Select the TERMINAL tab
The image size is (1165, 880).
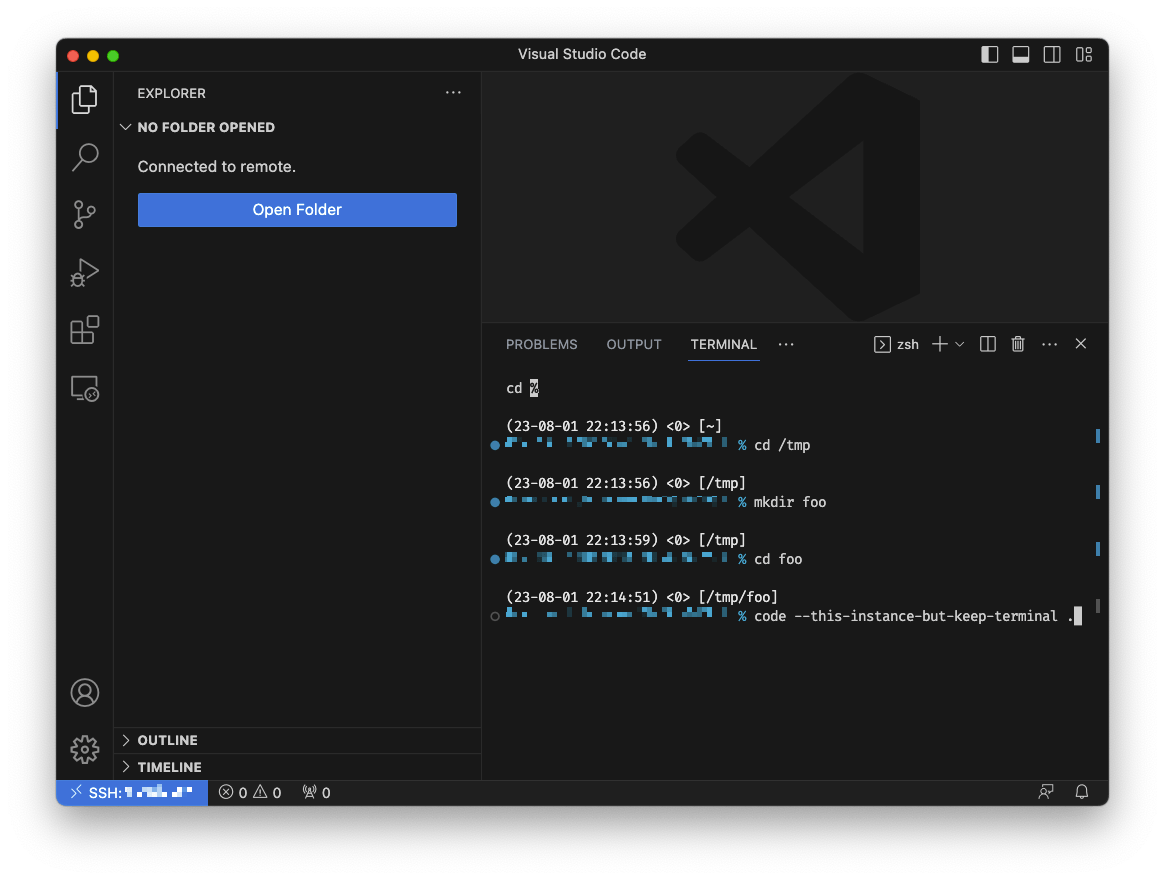tap(724, 344)
